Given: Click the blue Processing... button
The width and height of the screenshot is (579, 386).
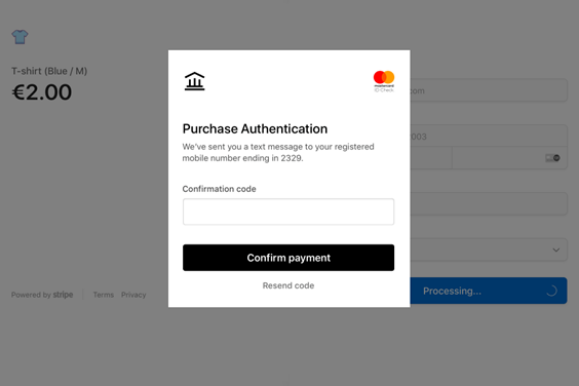Looking at the screenshot, I should coord(489,291).
